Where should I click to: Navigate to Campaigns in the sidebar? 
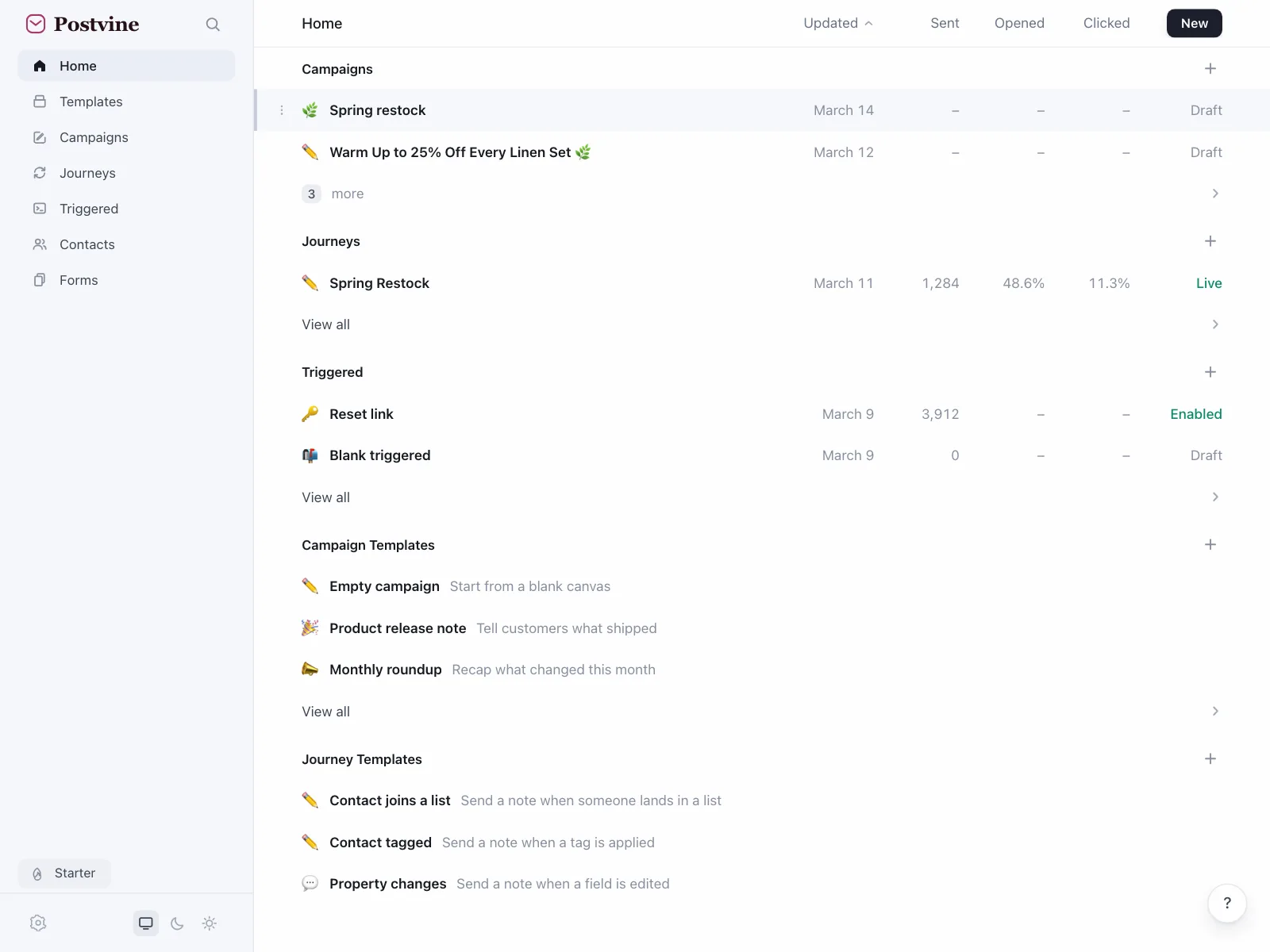pyautogui.click(x=126, y=137)
